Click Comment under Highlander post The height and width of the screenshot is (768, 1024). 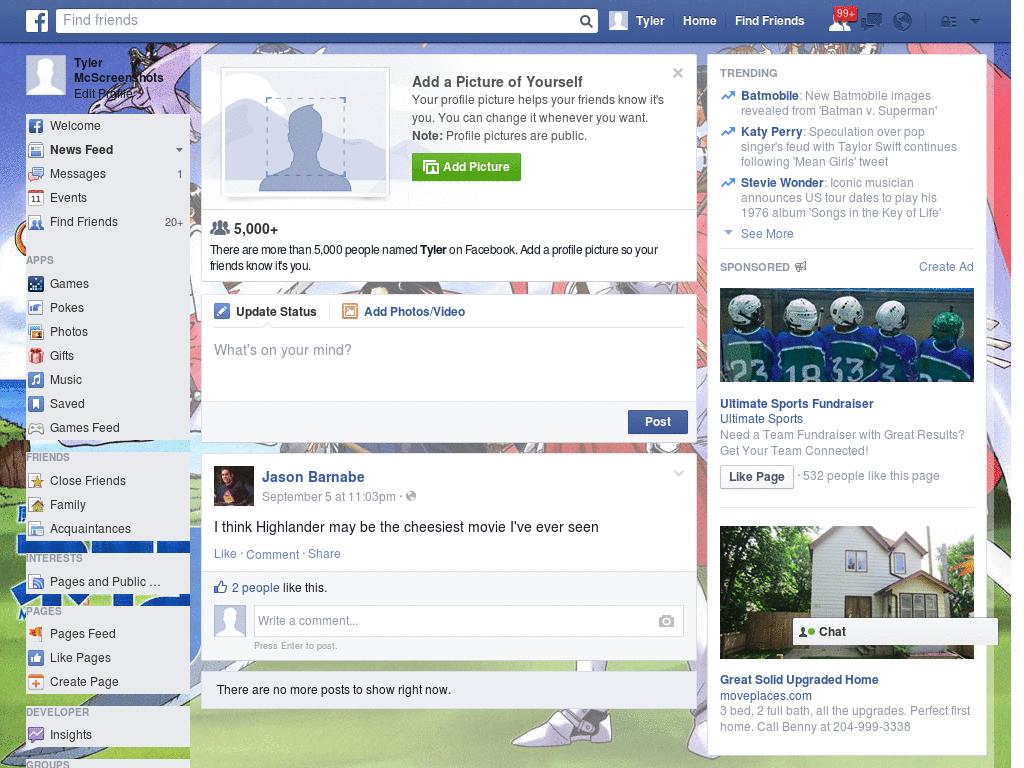pyautogui.click(x=272, y=554)
